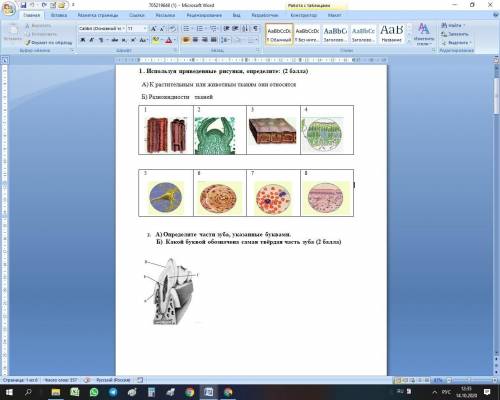Switch to the Вставка ribbon tab

point(59,15)
